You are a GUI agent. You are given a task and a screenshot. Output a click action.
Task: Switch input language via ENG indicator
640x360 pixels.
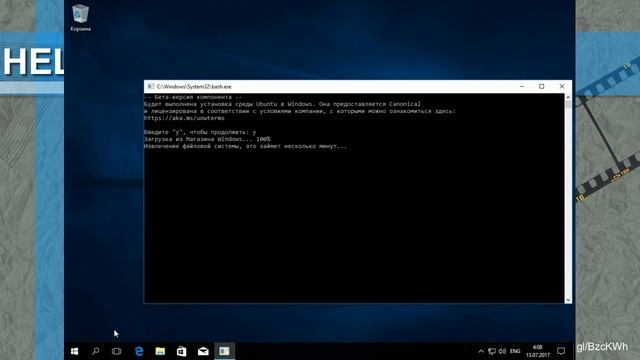515,351
